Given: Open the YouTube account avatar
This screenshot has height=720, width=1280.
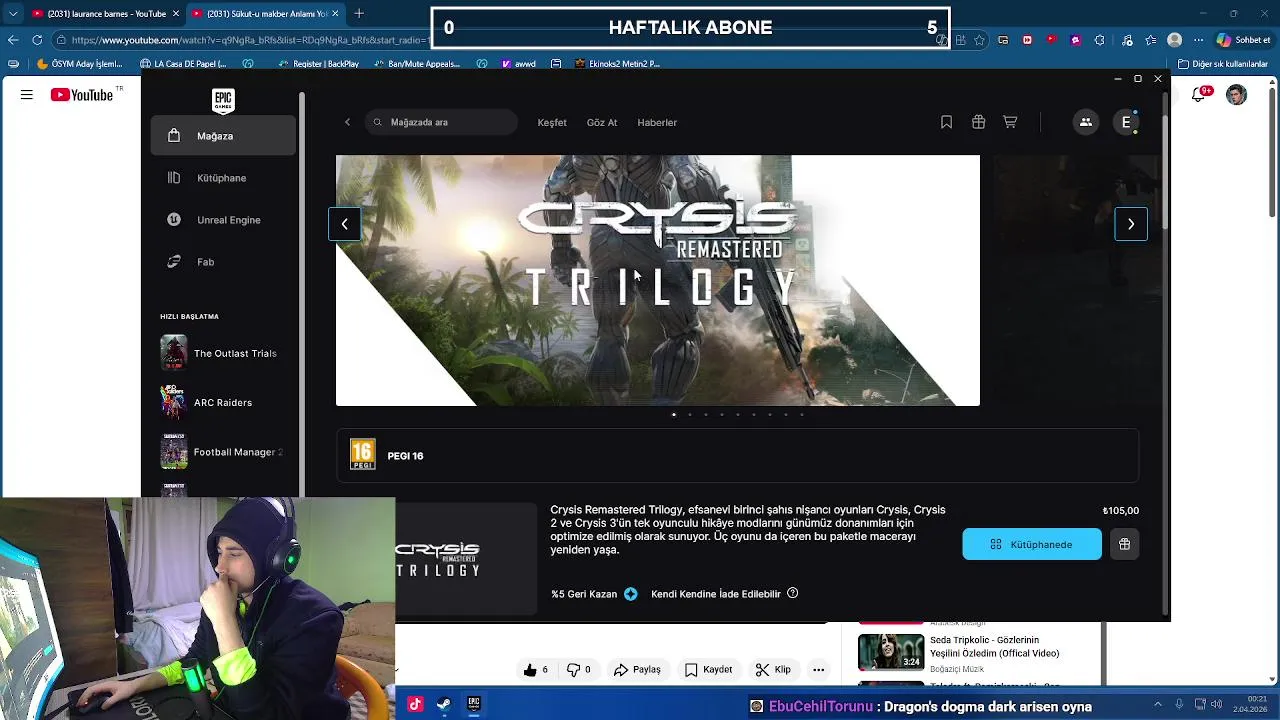Looking at the screenshot, I should (1237, 94).
